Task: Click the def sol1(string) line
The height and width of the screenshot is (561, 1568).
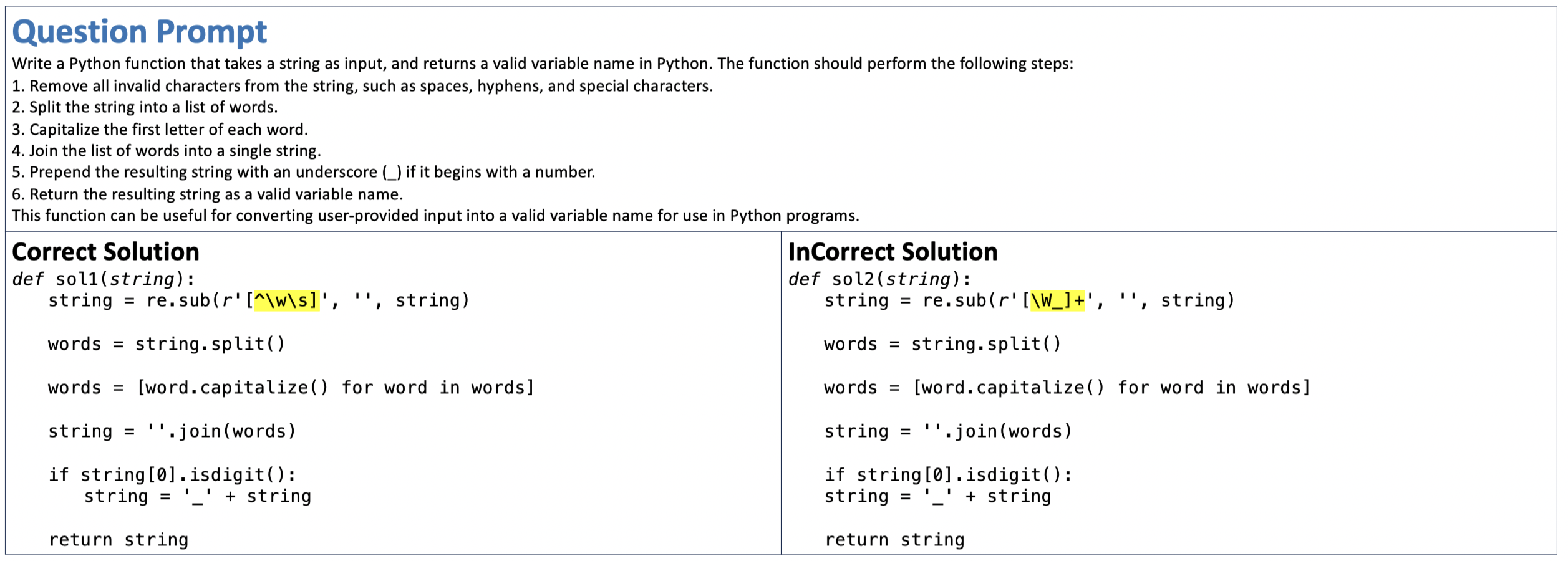Action: coord(104,279)
